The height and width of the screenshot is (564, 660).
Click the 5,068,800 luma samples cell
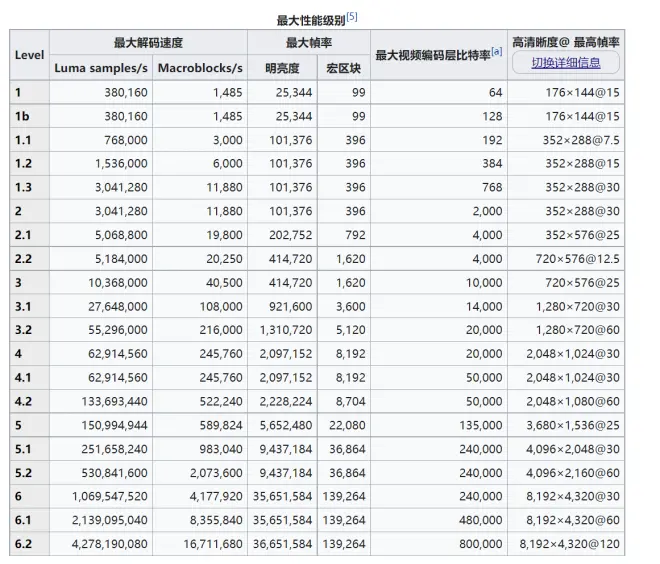point(101,235)
